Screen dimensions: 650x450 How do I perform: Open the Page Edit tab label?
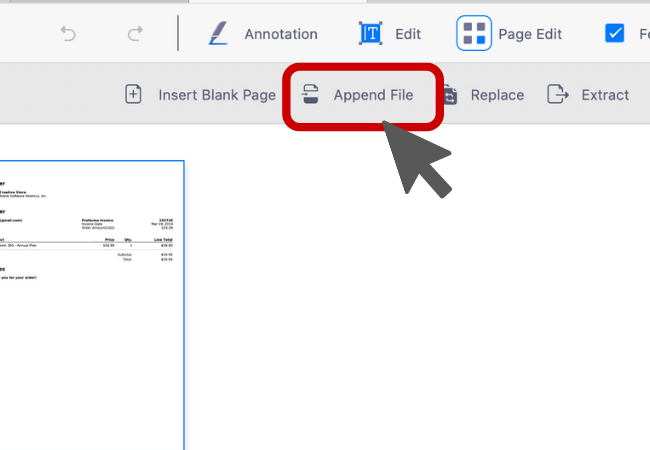[530, 34]
